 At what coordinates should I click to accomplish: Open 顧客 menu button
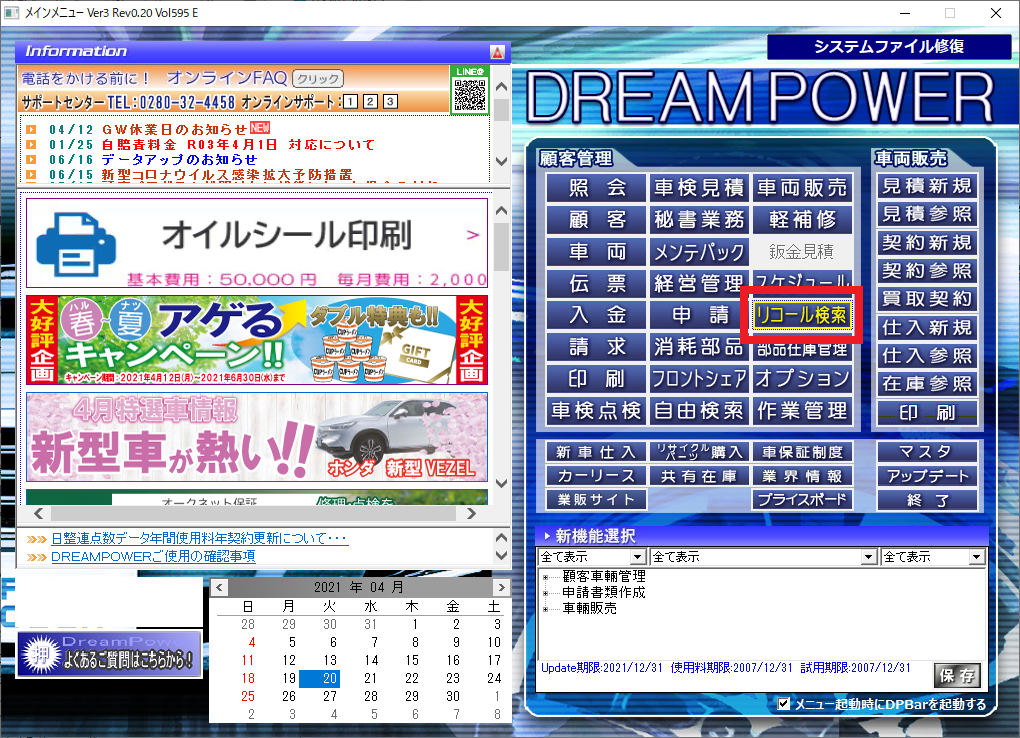(x=597, y=220)
